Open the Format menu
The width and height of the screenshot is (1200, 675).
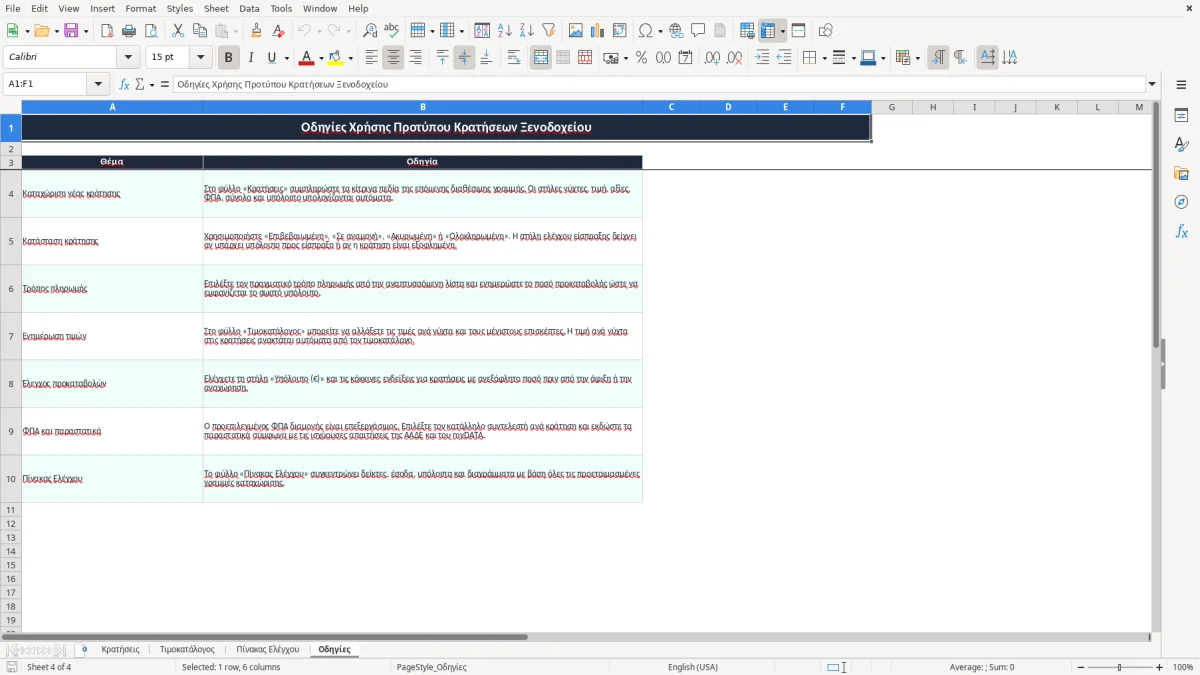140,8
